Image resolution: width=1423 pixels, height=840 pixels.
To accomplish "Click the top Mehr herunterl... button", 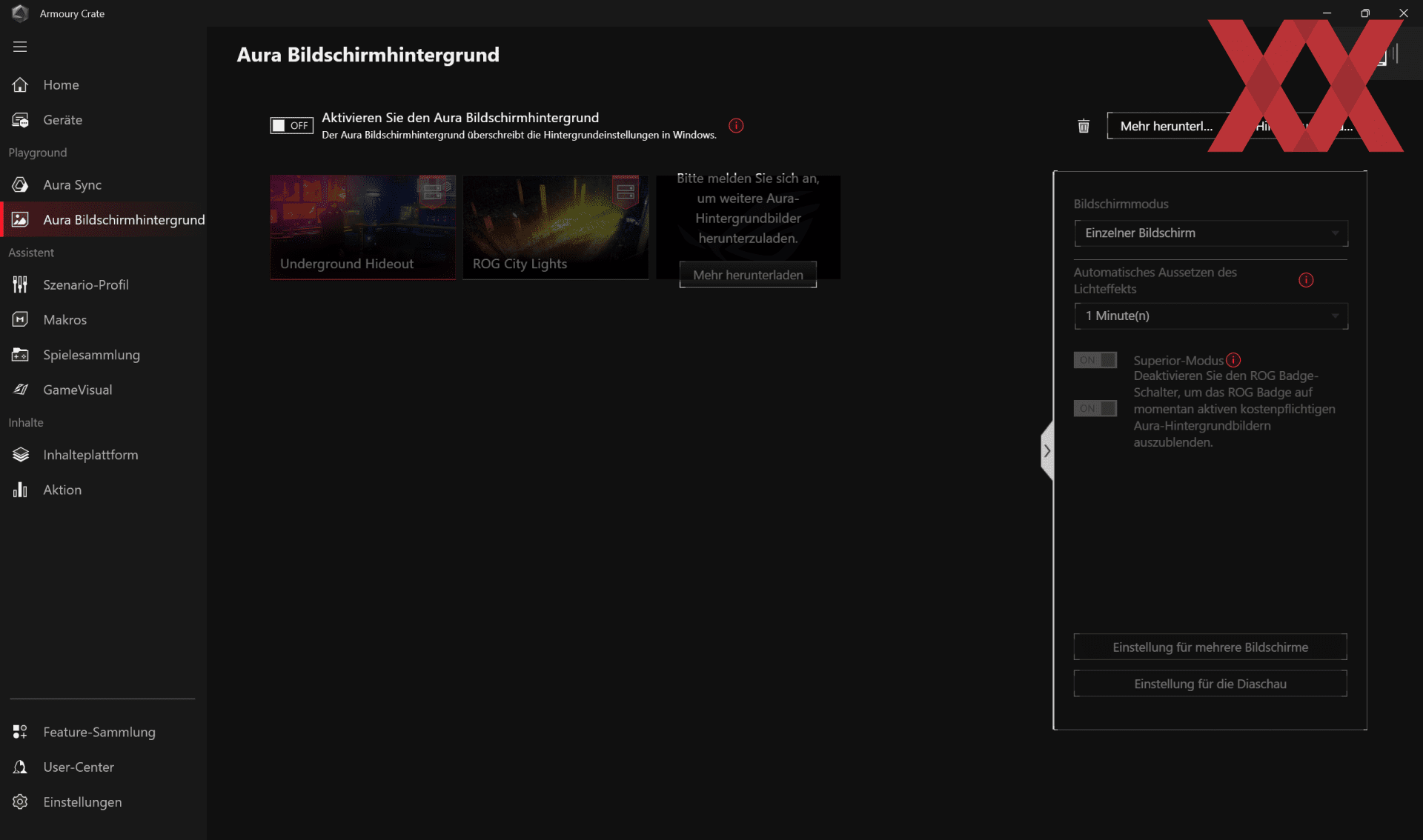I will pyautogui.click(x=1167, y=126).
